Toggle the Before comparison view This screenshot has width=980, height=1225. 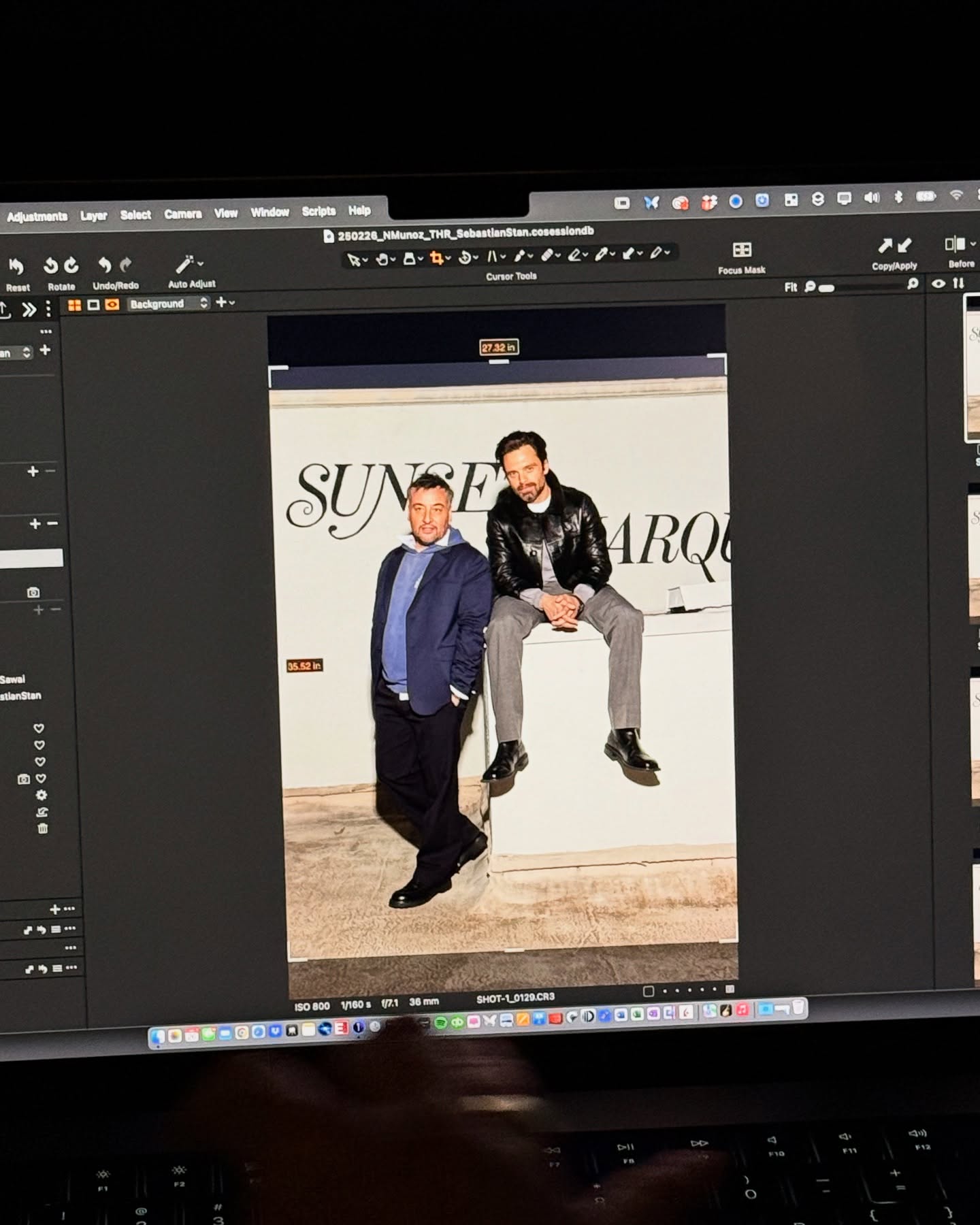955,244
